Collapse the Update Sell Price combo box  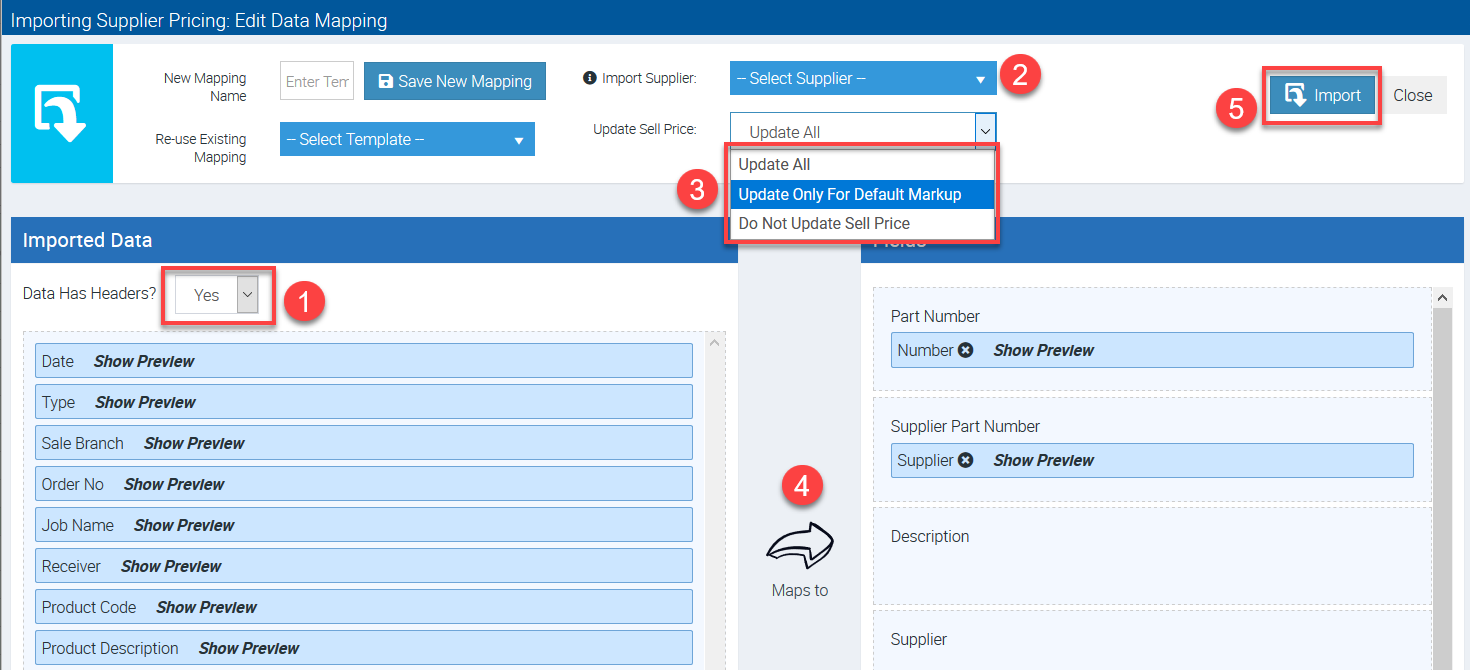985,131
